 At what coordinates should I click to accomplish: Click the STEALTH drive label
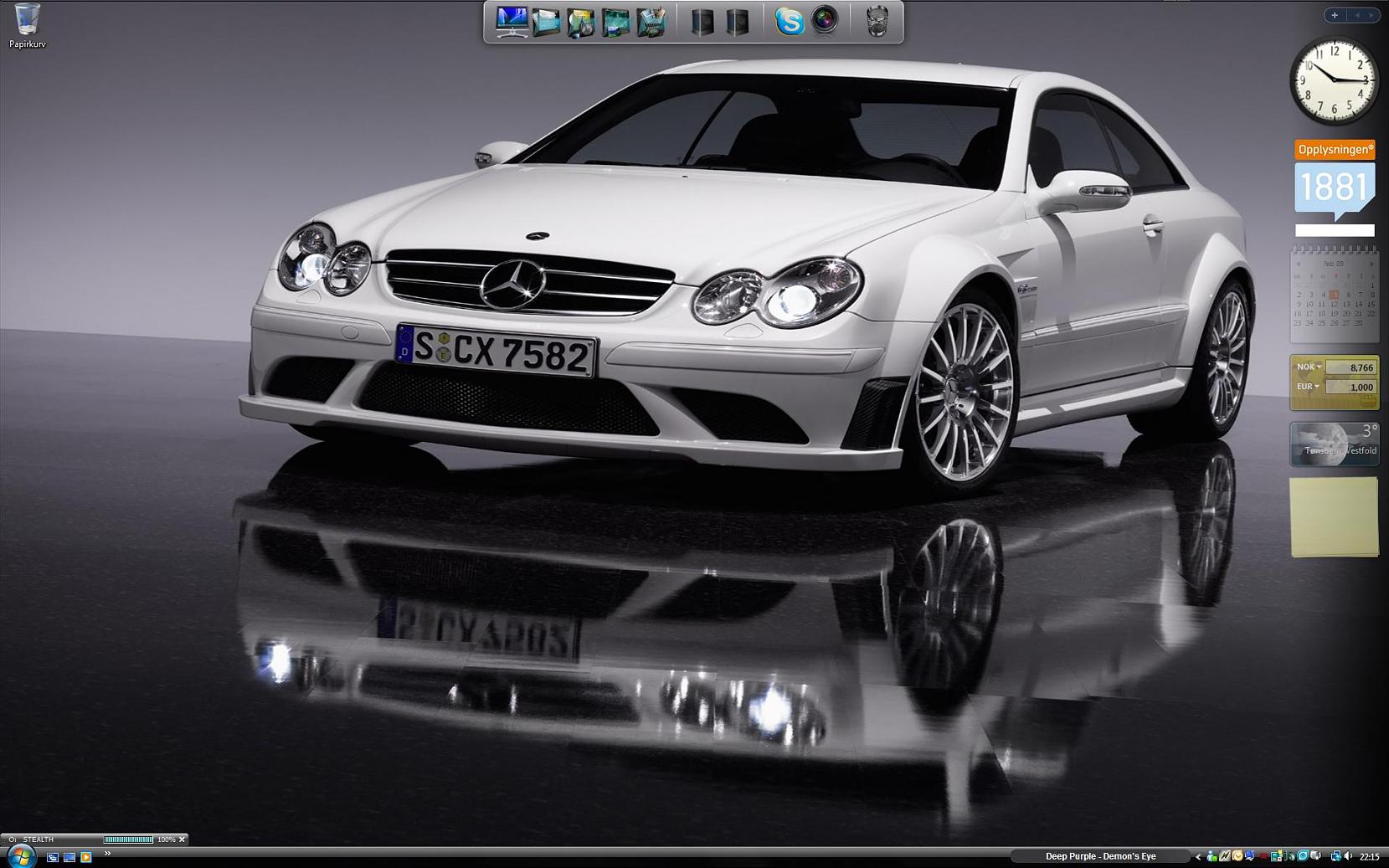[x=38, y=840]
